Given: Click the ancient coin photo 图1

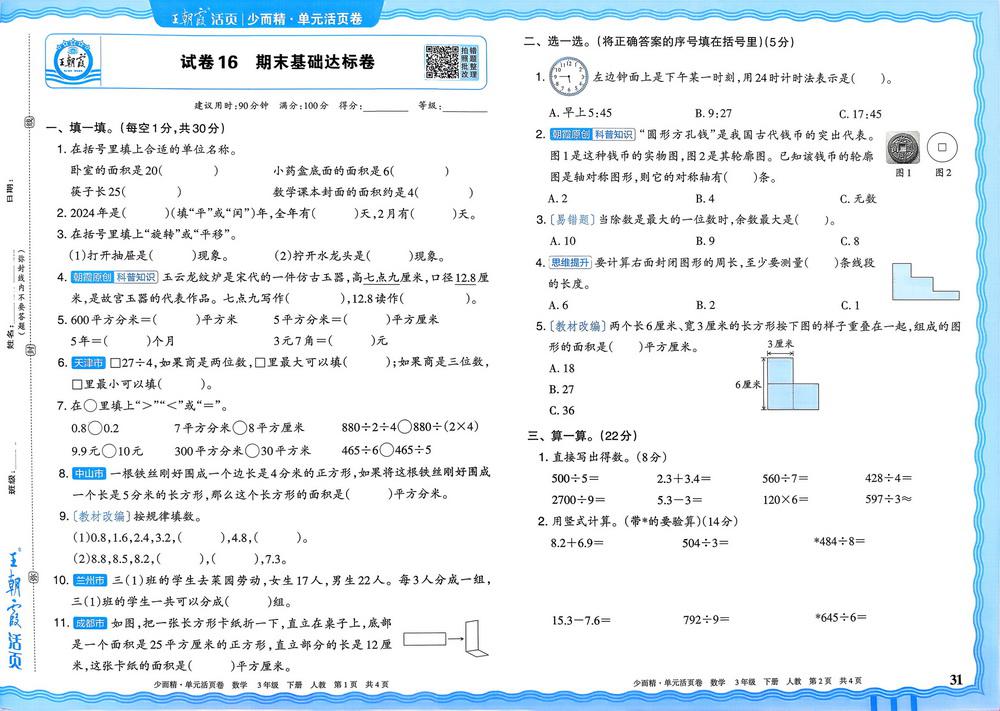Looking at the screenshot, I should (x=902, y=148).
